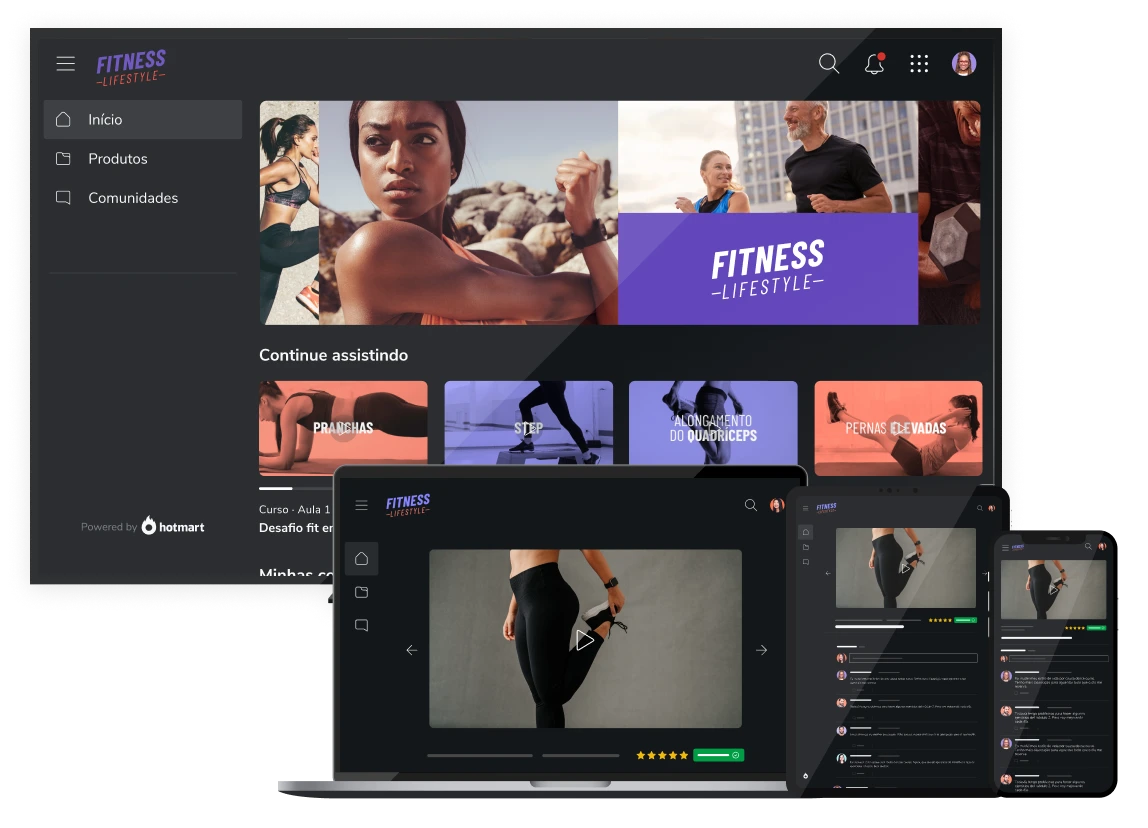Play the video on the tablet screen
1148x828 pixels.
tap(906, 568)
